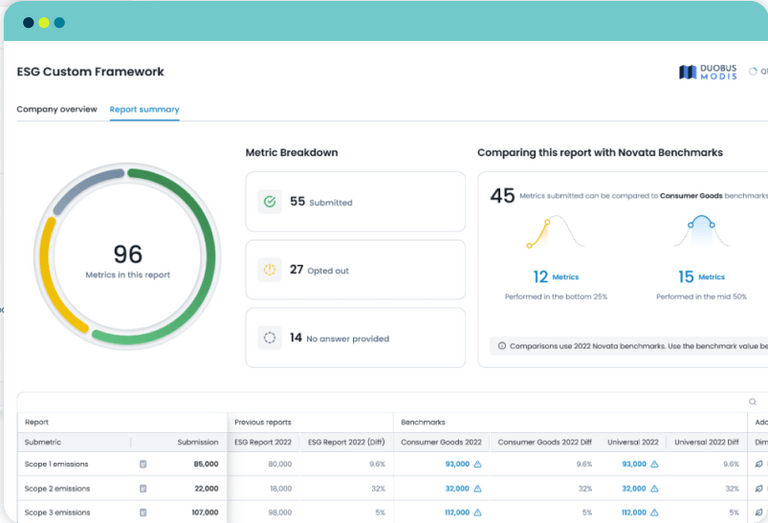Open the 12 Metrics link
This screenshot has height=523, width=768.
click(555, 277)
